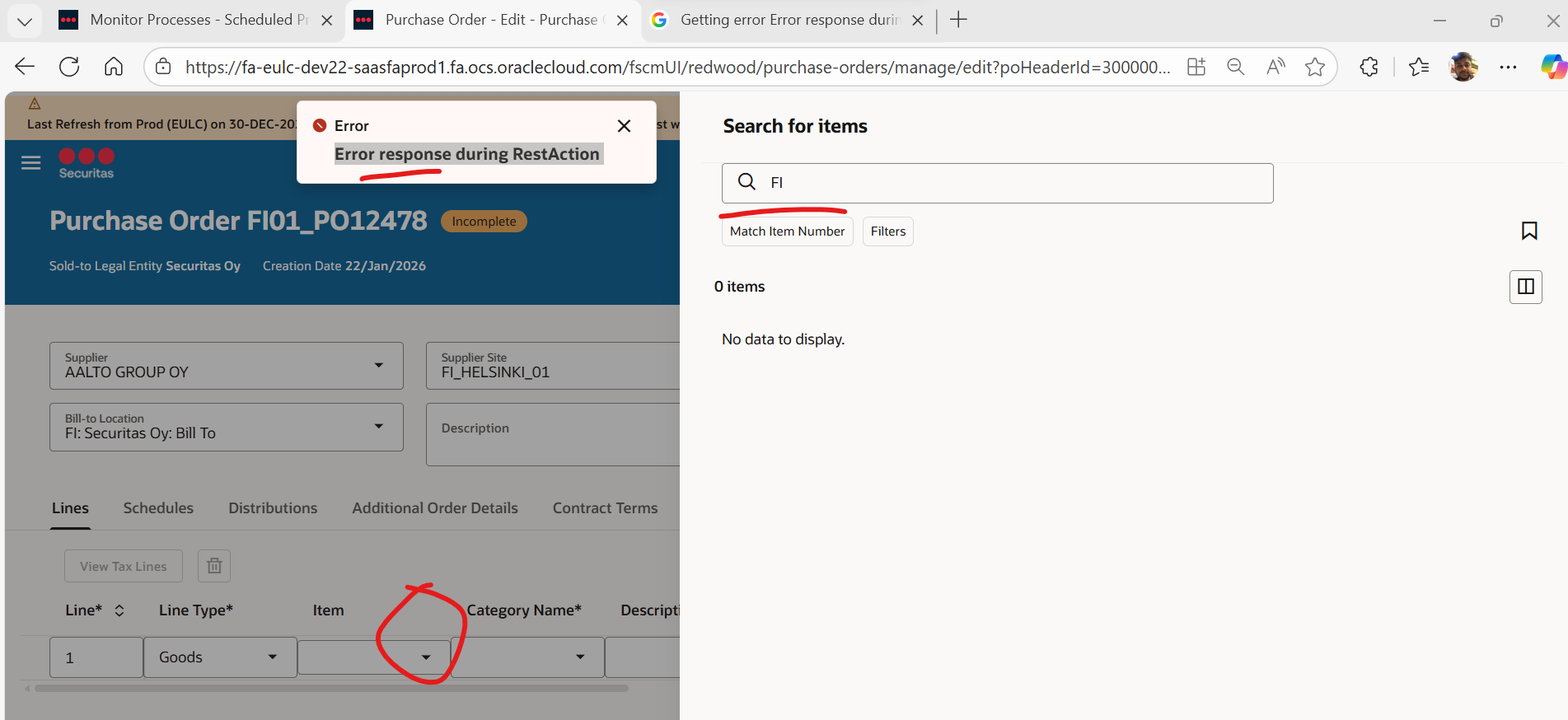The height and width of the screenshot is (720, 1568).
Task: Click the Category Name column header
Action: coord(524,610)
